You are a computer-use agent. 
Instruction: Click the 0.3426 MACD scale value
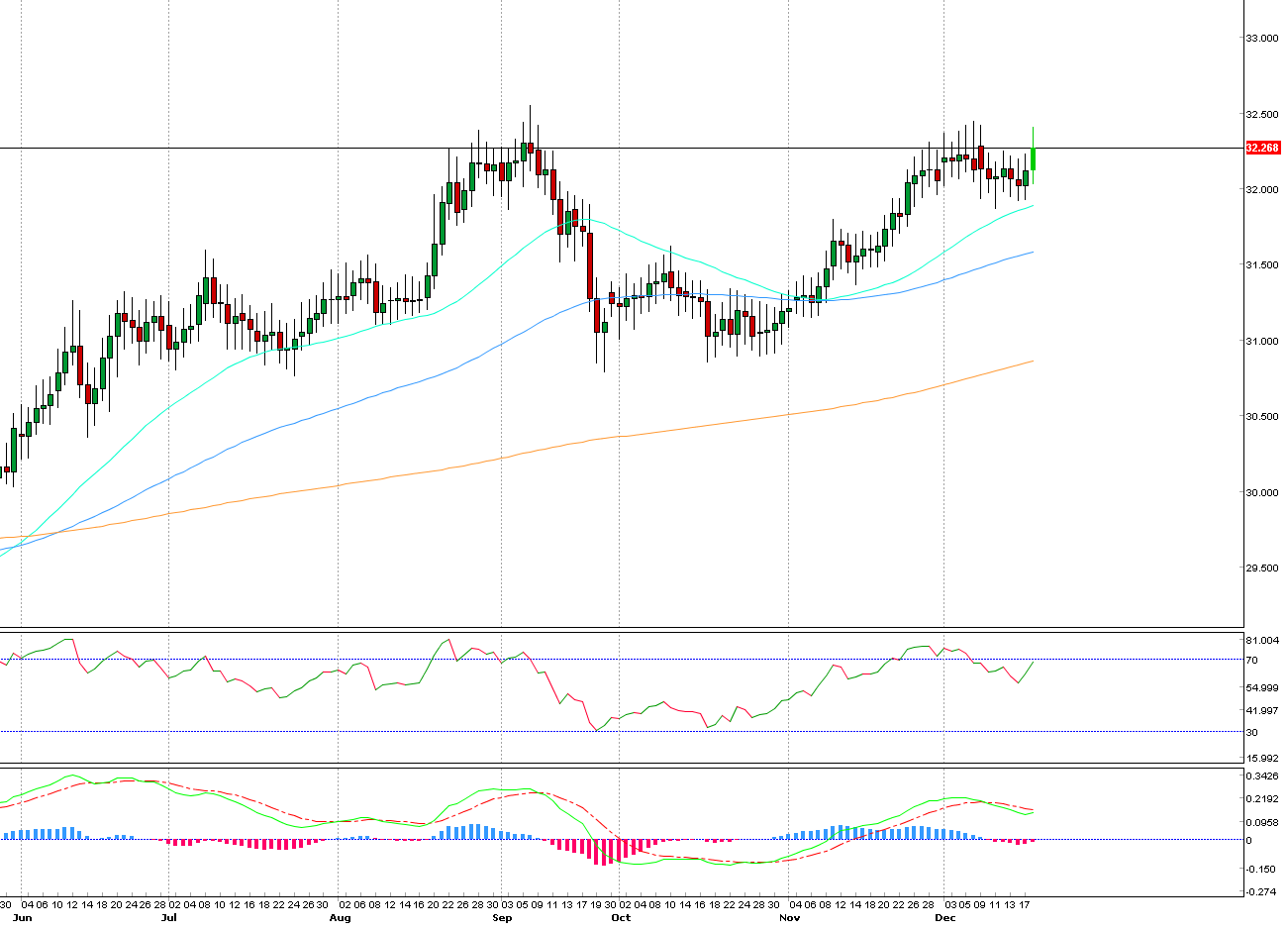(x=1263, y=776)
